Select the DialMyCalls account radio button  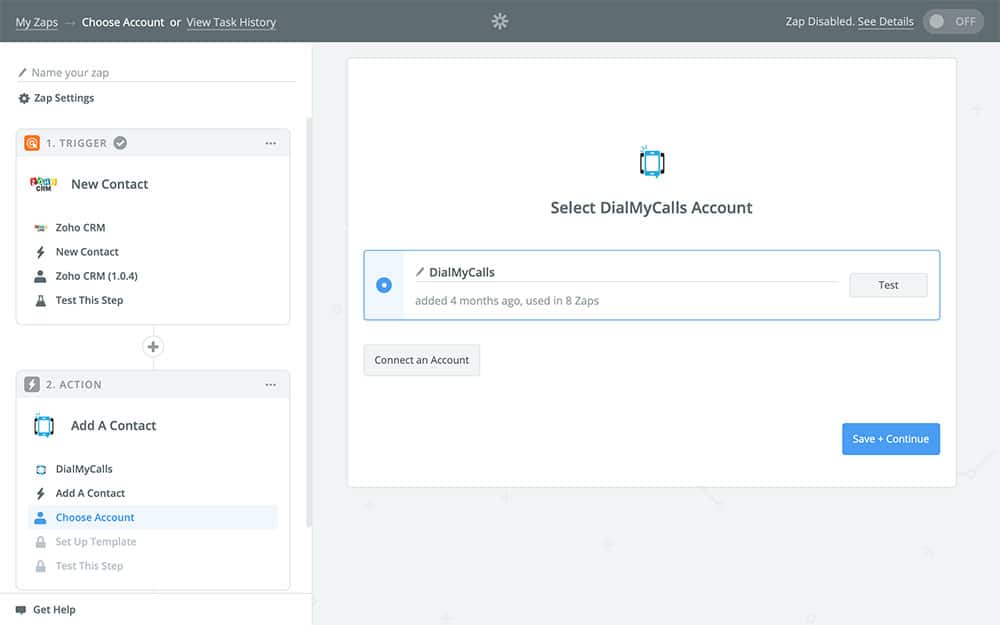click(x=384, y=285)
